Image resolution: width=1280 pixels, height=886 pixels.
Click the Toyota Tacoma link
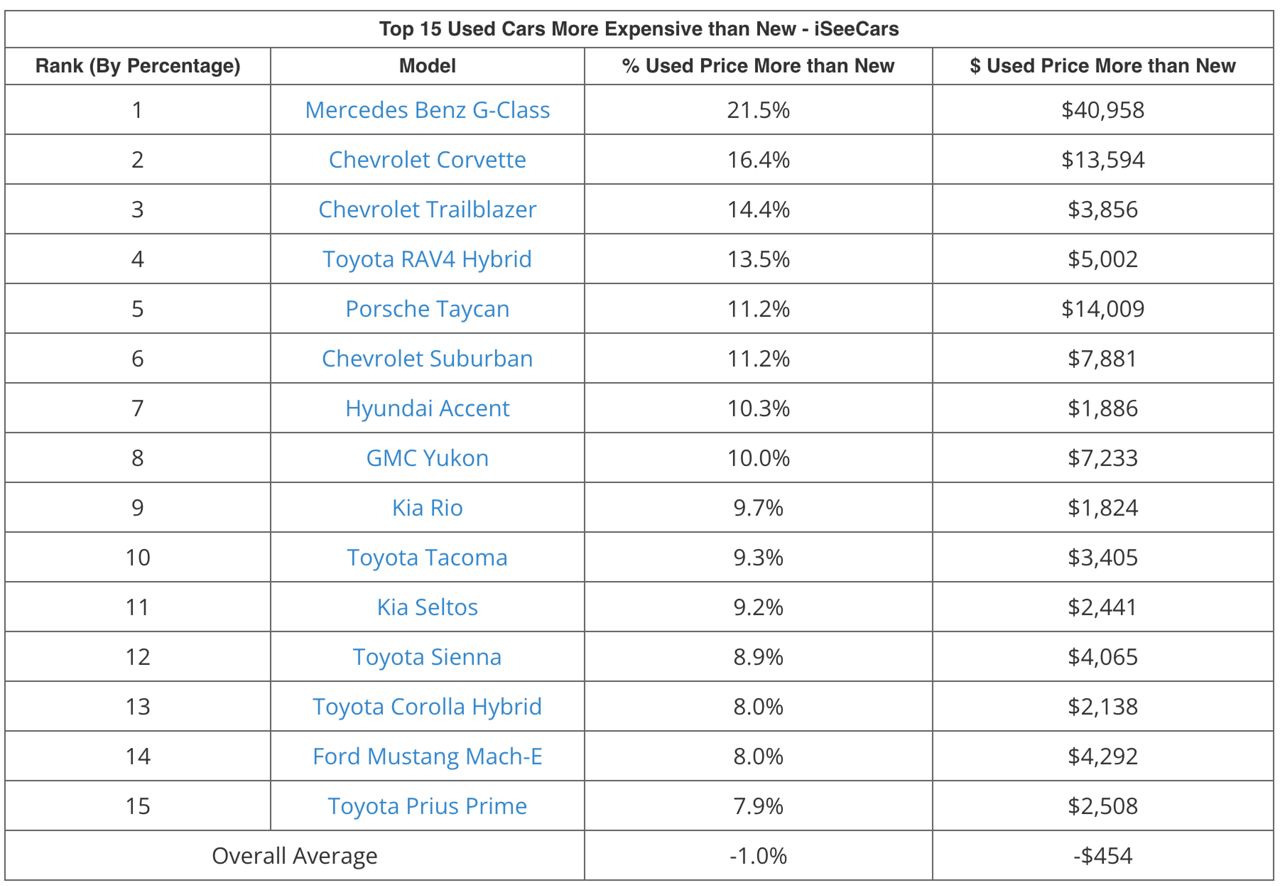click(427, 558)
